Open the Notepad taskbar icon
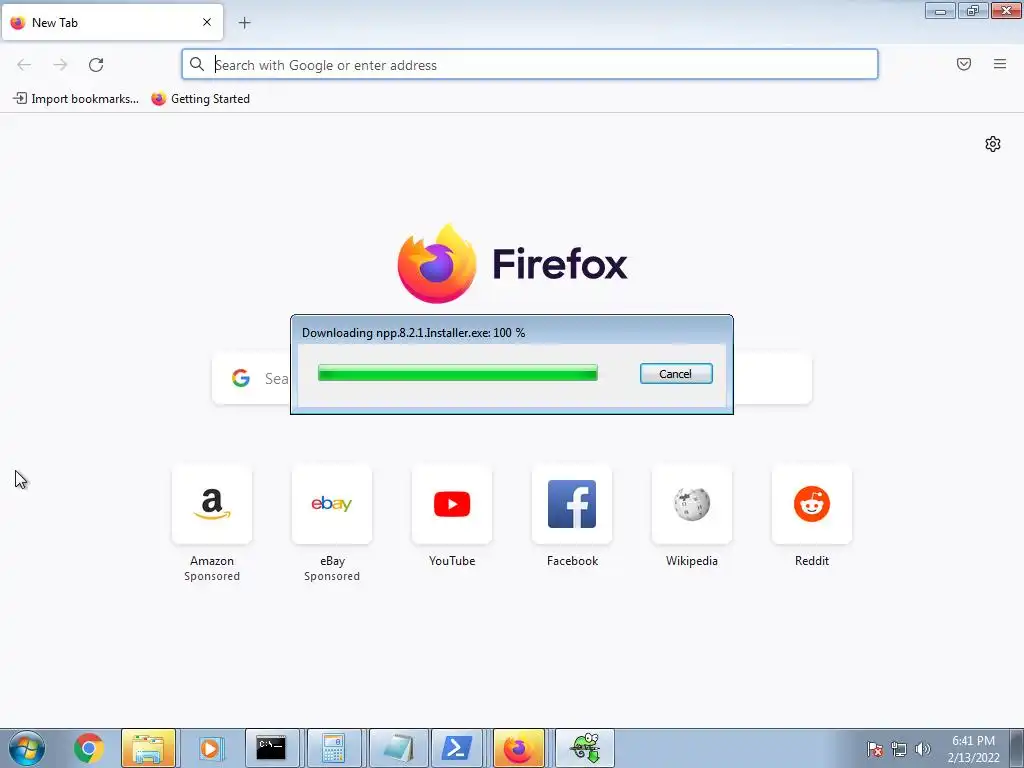 [x=399, y=748]
